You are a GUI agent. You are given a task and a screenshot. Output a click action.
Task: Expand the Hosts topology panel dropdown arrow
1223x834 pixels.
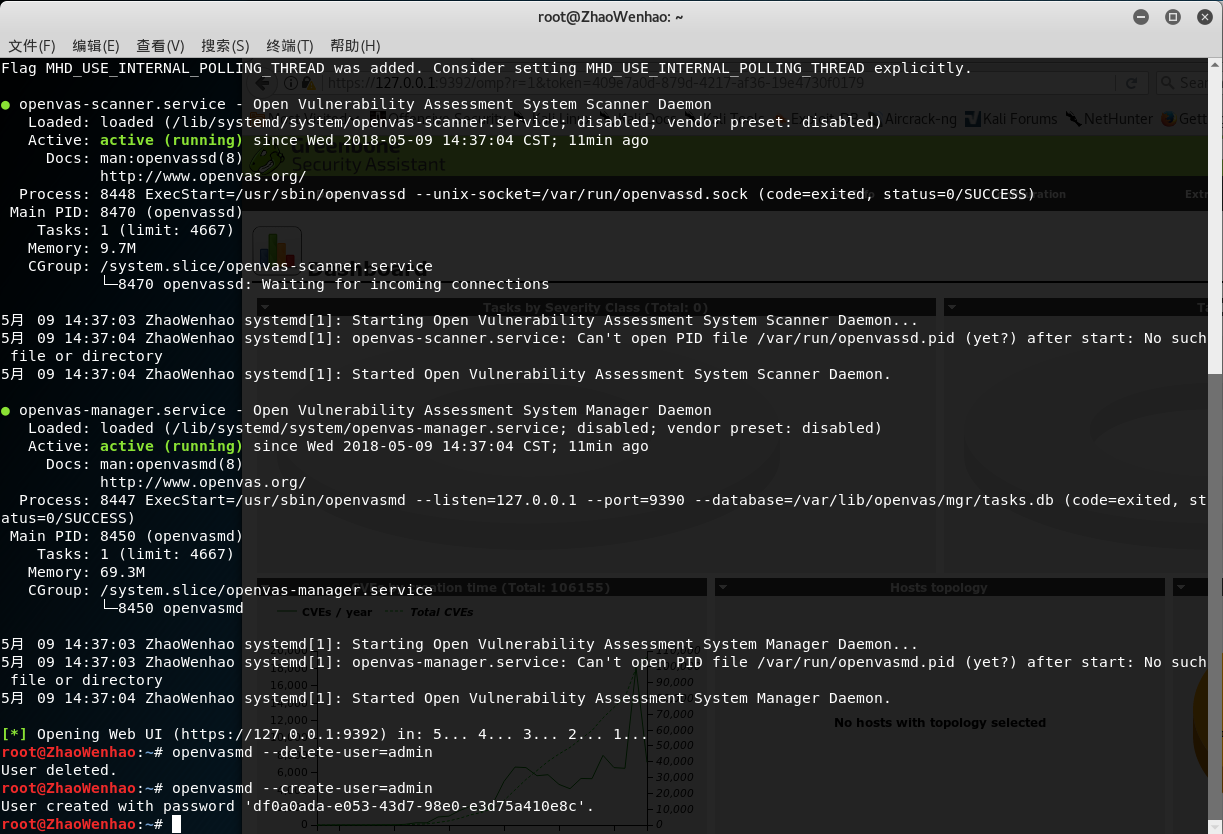[723, 588]
